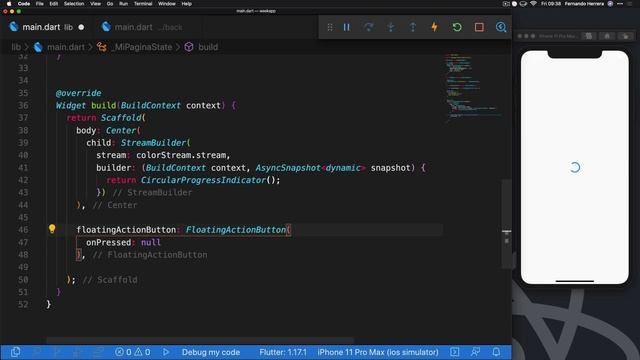Expand the main.dart breadcrumb

[66, 47]
